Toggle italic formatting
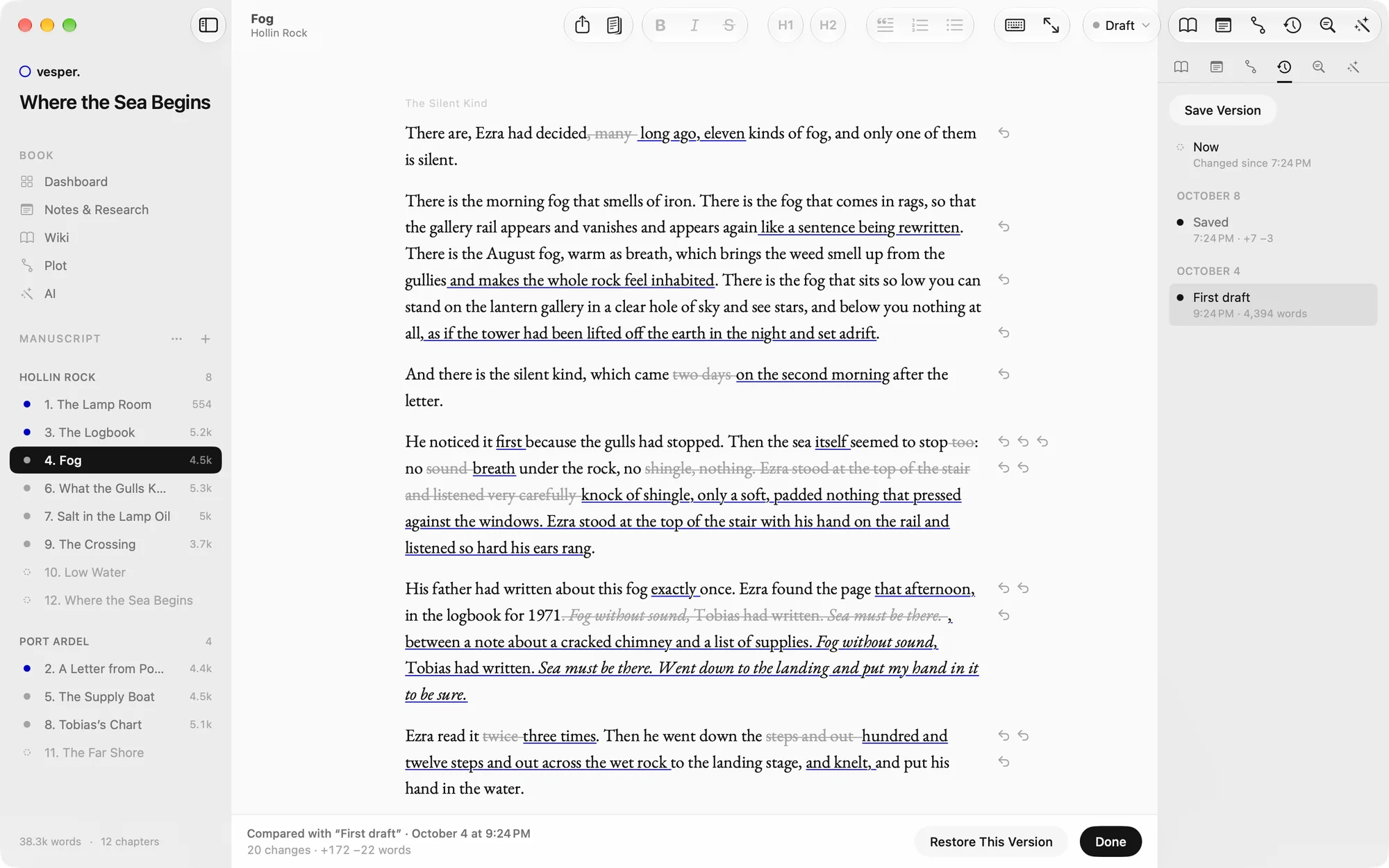 pyautogui.click(x=694, y=25)
